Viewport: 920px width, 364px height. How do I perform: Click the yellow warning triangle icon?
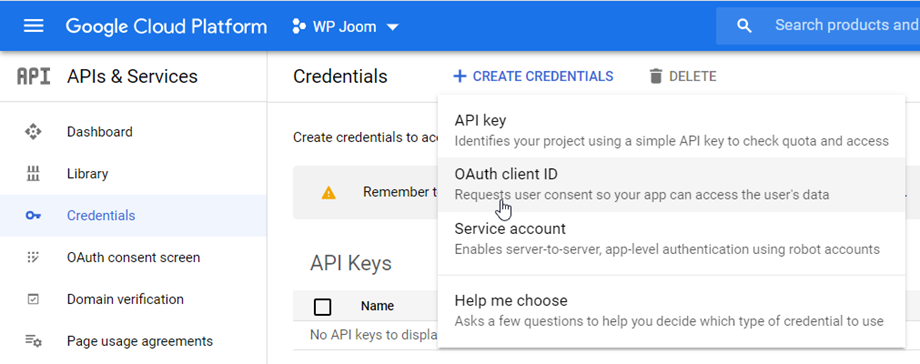click(x=329, y=193)
